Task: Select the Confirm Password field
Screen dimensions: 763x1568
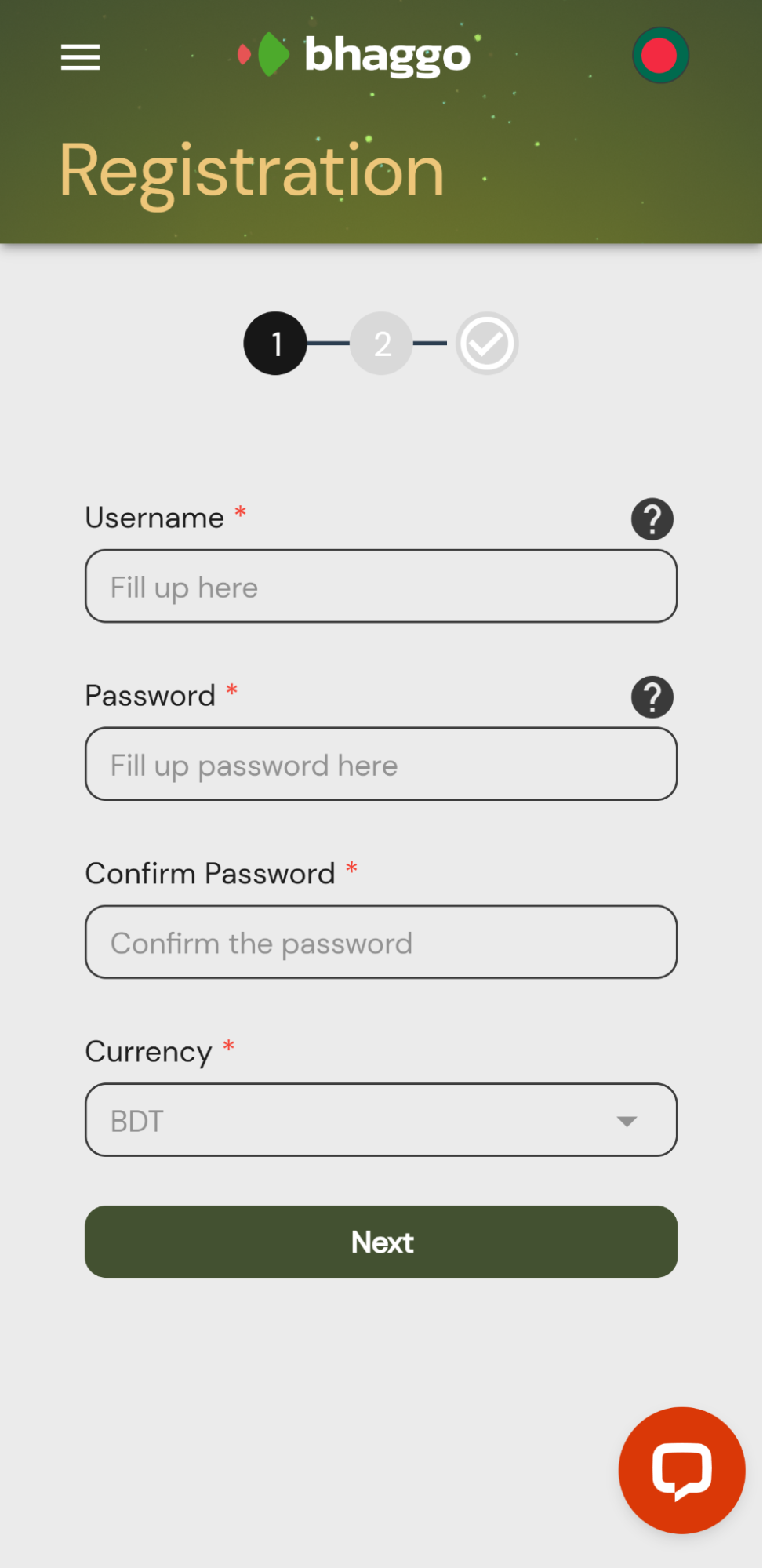Action: tap(381, 942)
